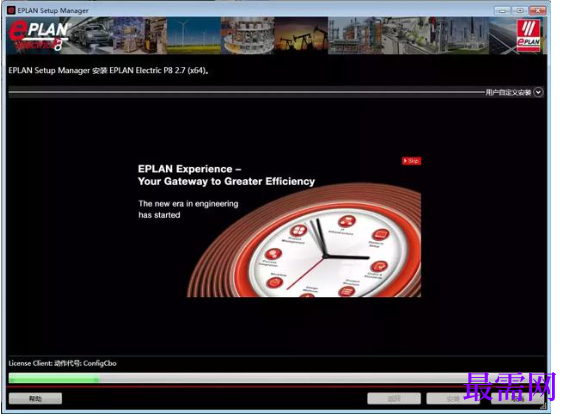575x418 pixels.
Task: Click the red EPLAN logo at top right
Action: pyautogui.click(x=528, y=36)
